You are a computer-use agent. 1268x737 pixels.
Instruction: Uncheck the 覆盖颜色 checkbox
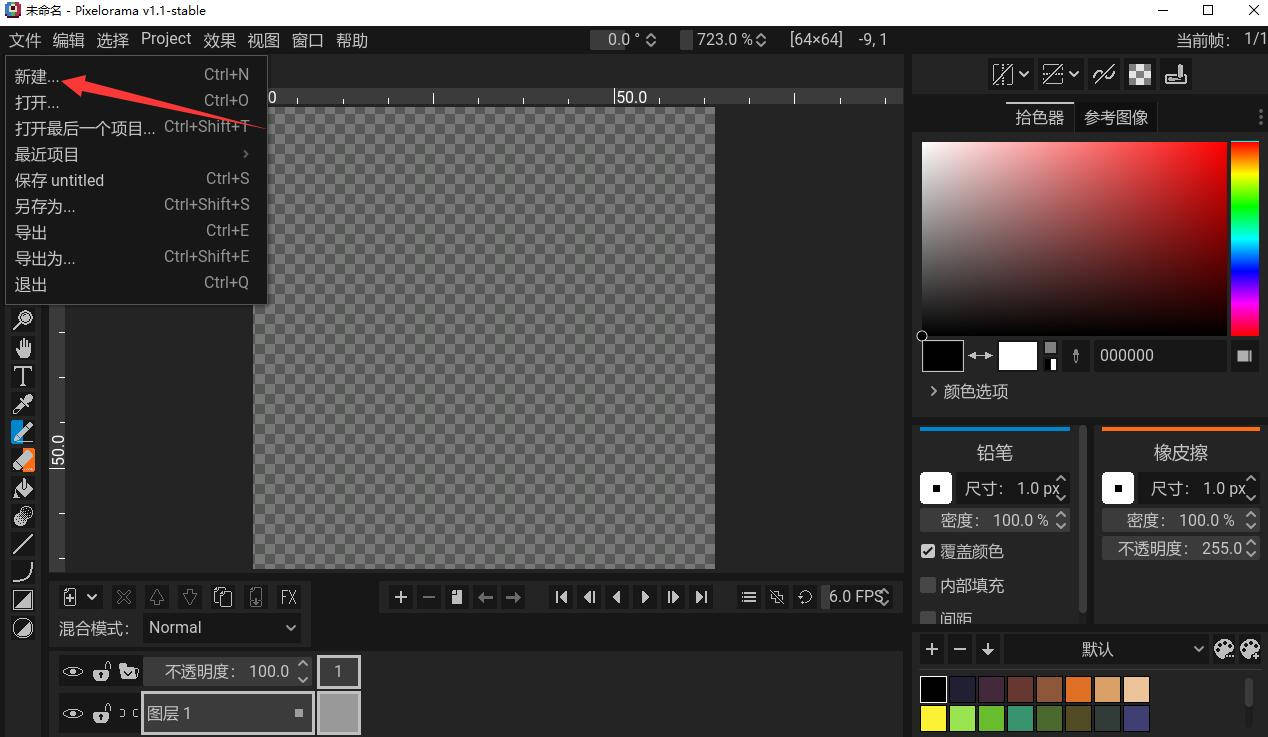point(928,551)
